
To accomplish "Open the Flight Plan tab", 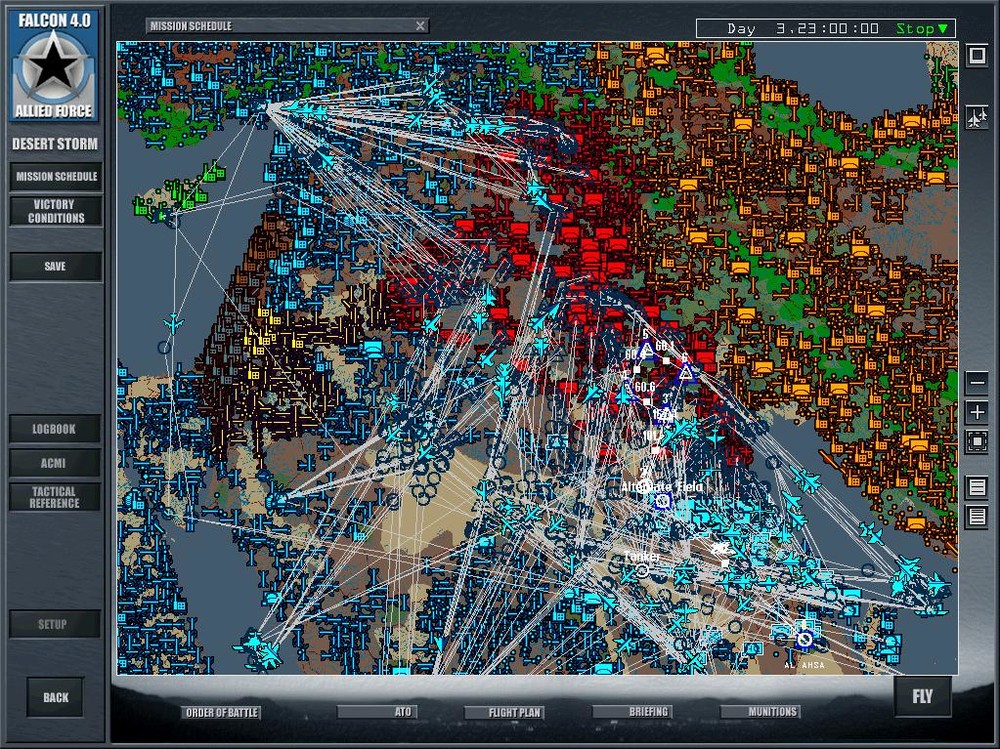I will pyautogui.click(x=504, y=713).
